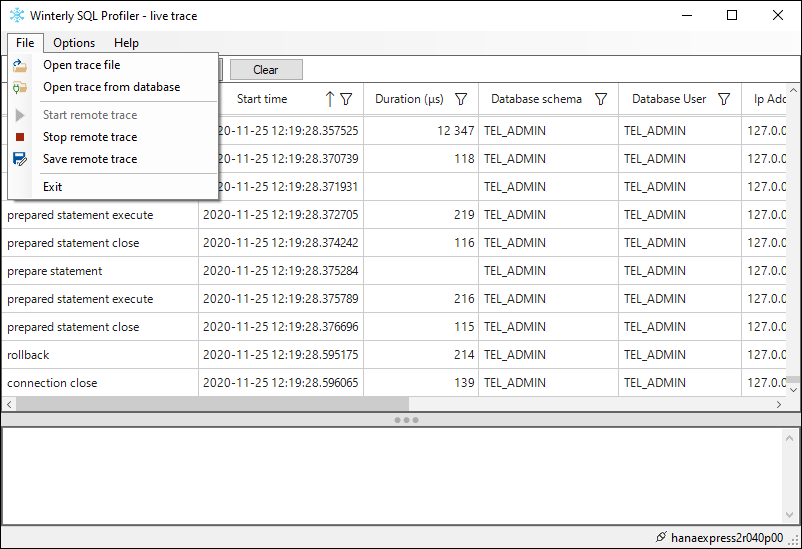This screenshot has width=802, height=549.
Task: Click the Clear button
Action: [266, 70]
